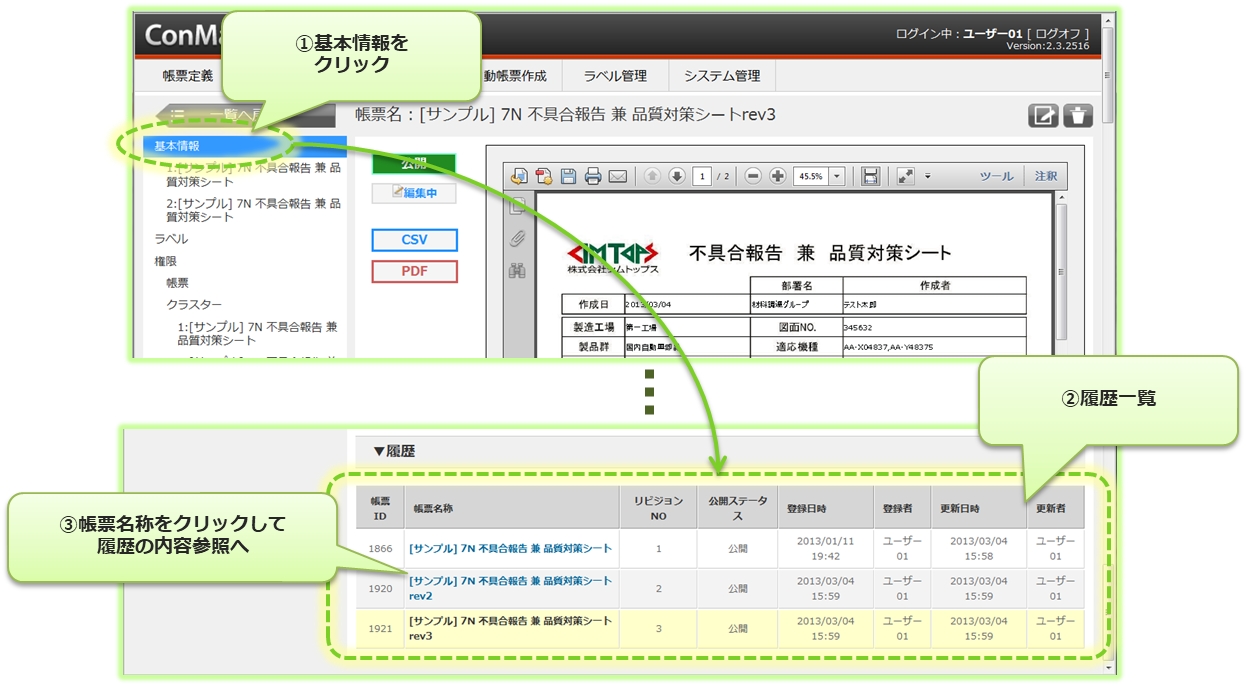The image size is (1246, 686).
Task: Open the ラベル管理 tab
Action: pos(615,76)
